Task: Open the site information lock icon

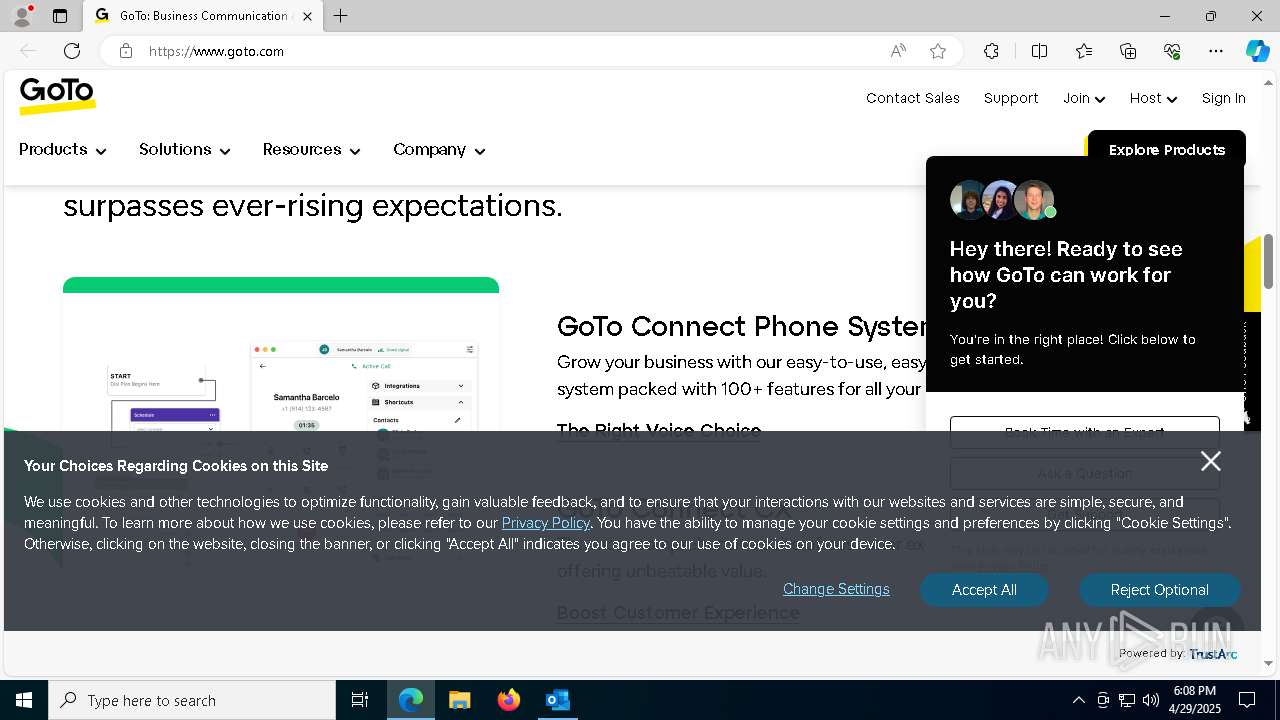Action: tap(126, 51)
